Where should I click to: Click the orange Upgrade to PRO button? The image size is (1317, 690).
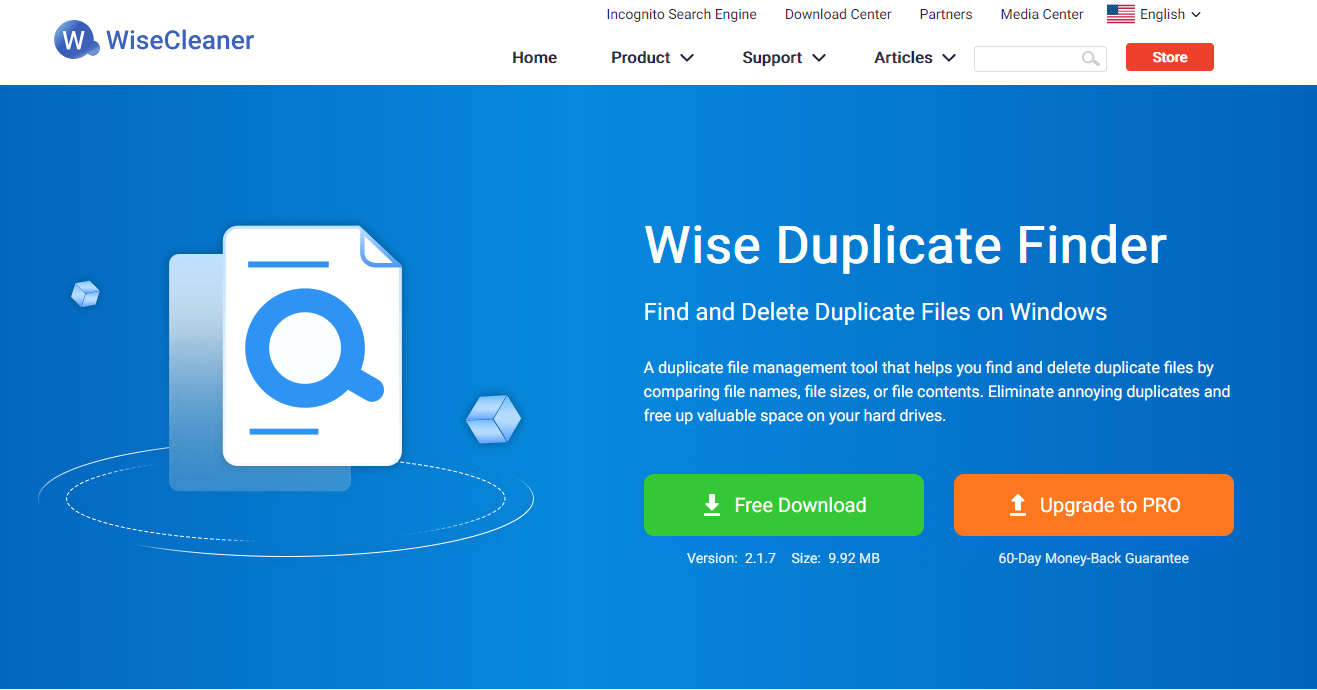1093,505
